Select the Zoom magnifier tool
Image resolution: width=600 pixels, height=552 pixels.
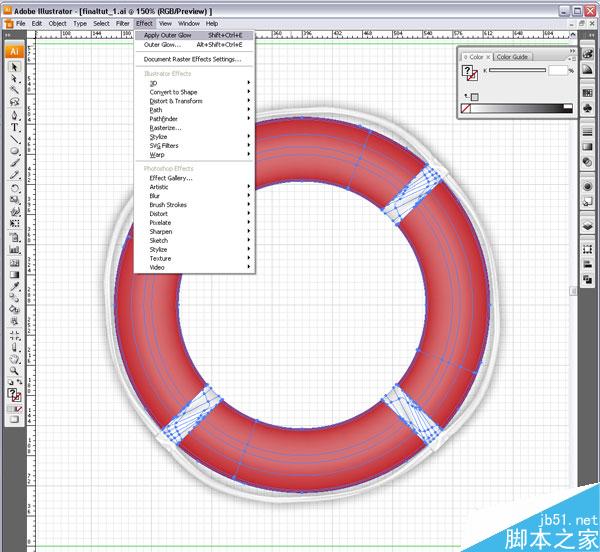point(15,371)
